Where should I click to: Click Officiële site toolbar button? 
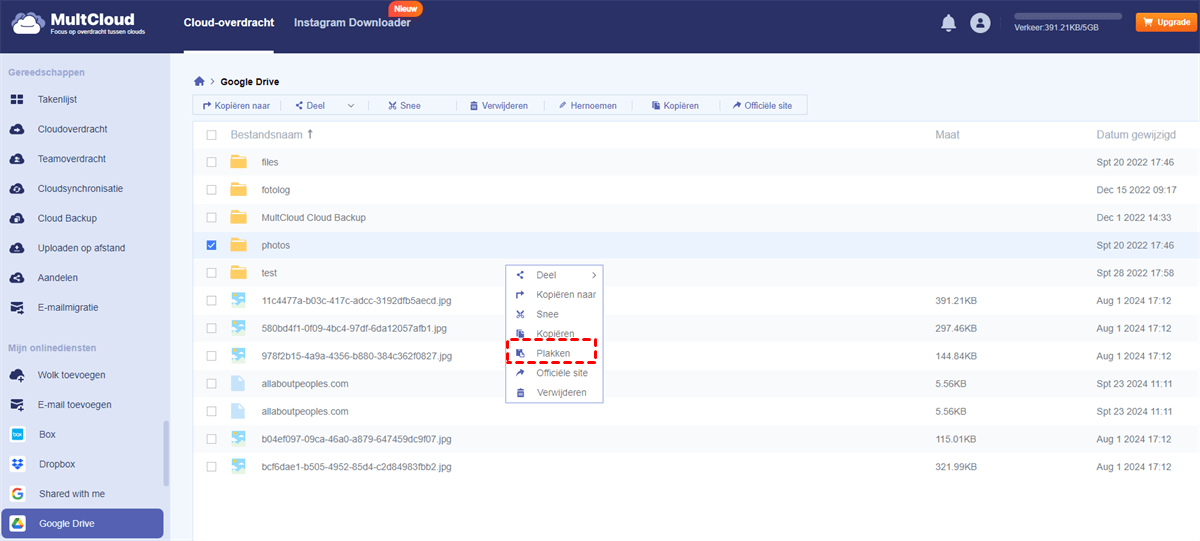point(762,105)
